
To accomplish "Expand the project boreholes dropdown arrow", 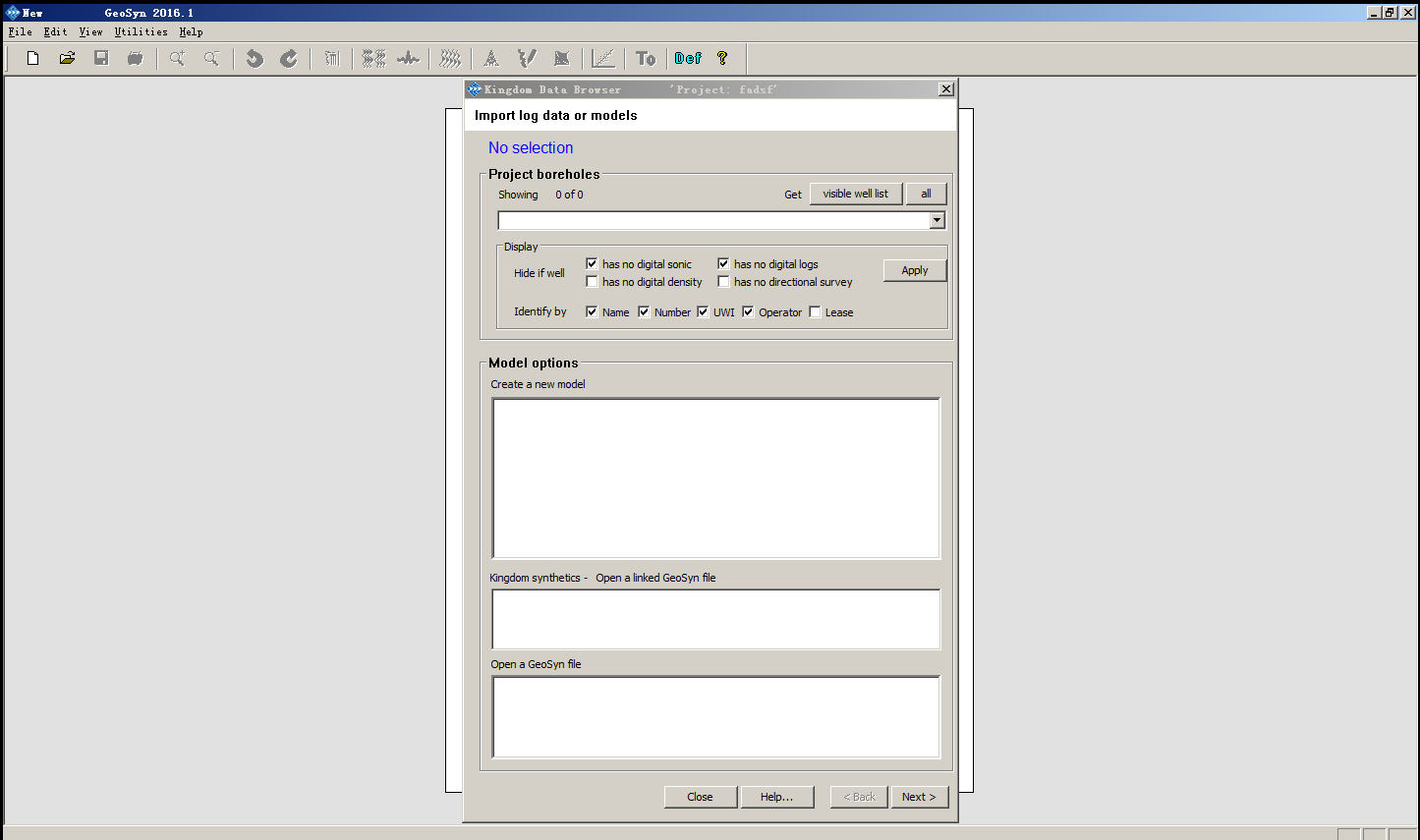I will (937, 221).
